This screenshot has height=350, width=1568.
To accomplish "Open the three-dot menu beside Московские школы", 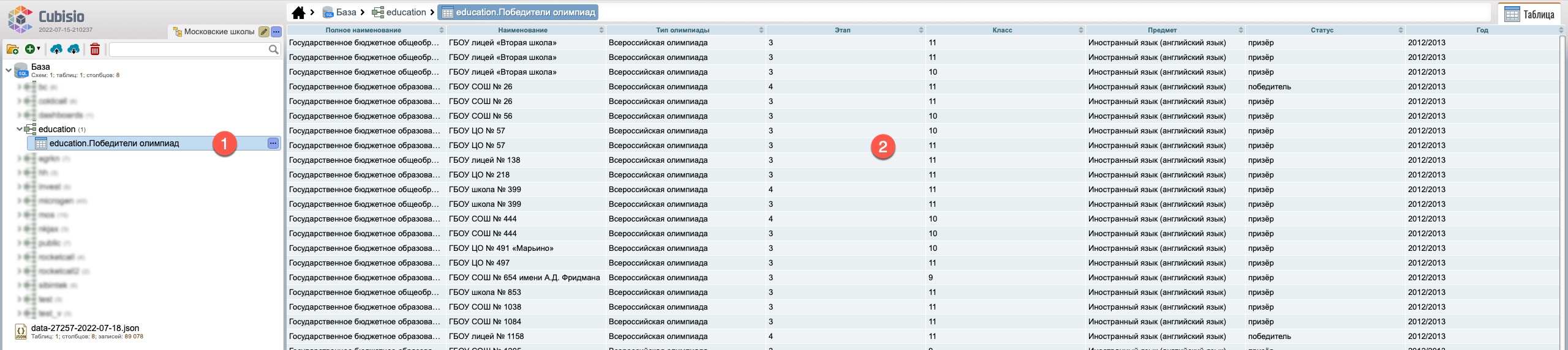I will [276, 32].
